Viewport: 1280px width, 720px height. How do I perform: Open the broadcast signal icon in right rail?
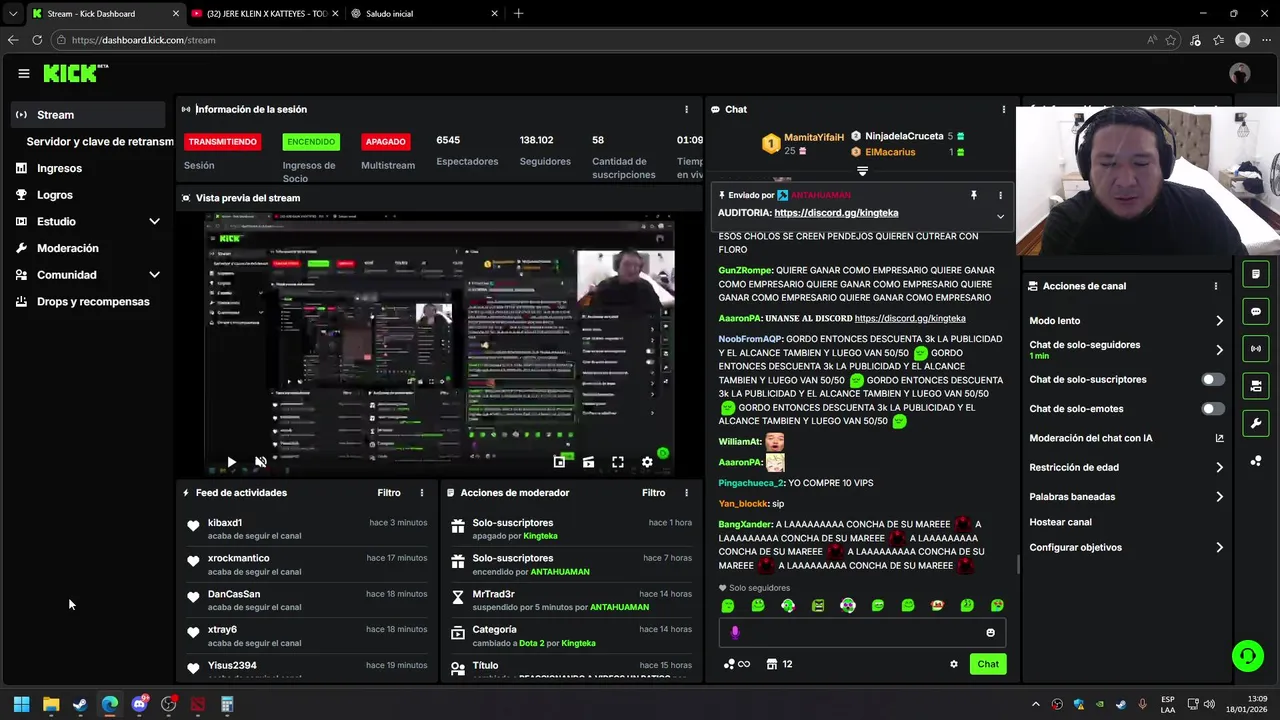tap(1256, 348)
